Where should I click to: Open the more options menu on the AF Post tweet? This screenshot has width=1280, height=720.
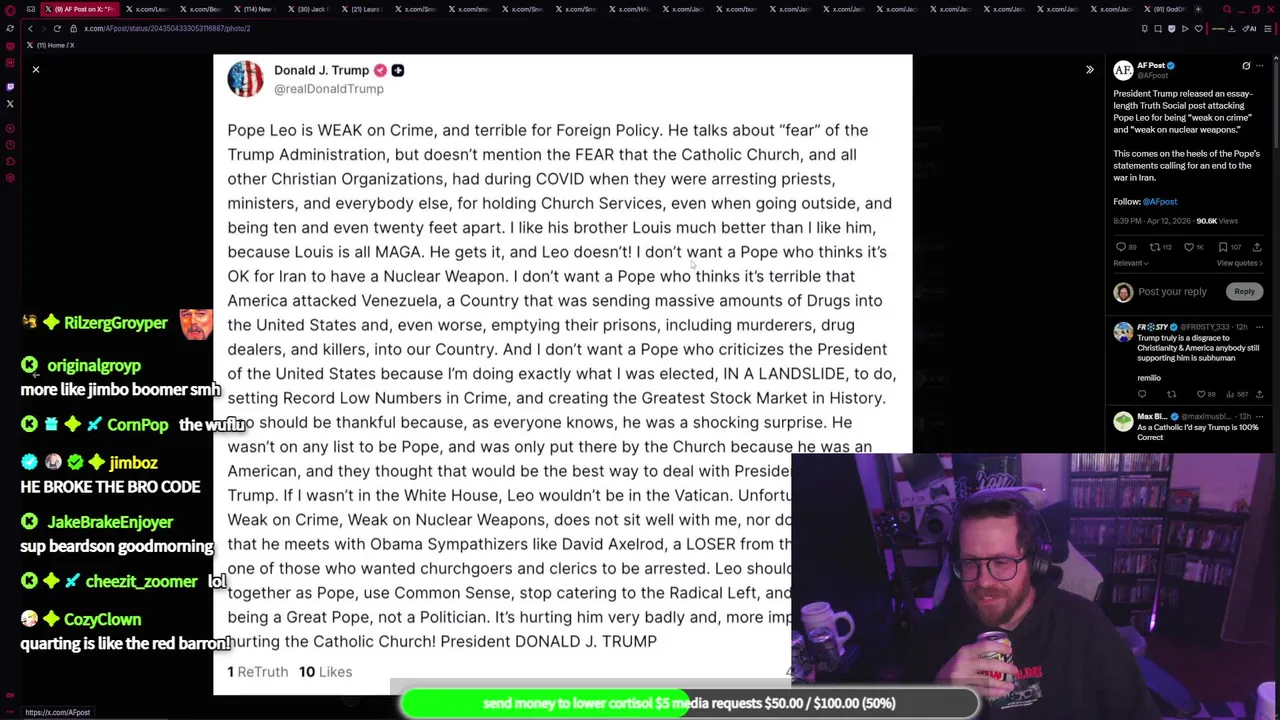pyautogui.click(x=1260, y=66)
